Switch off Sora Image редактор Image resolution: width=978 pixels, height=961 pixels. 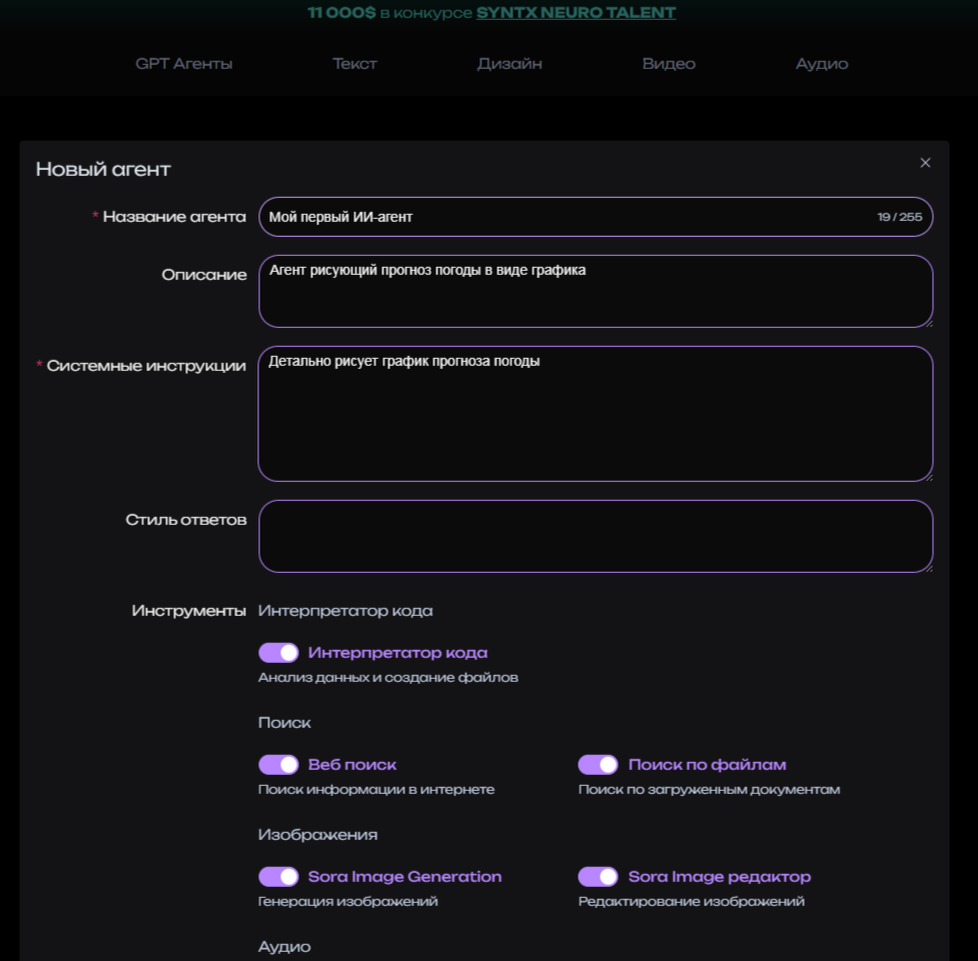pyautogui.click(x=598, y=877)
